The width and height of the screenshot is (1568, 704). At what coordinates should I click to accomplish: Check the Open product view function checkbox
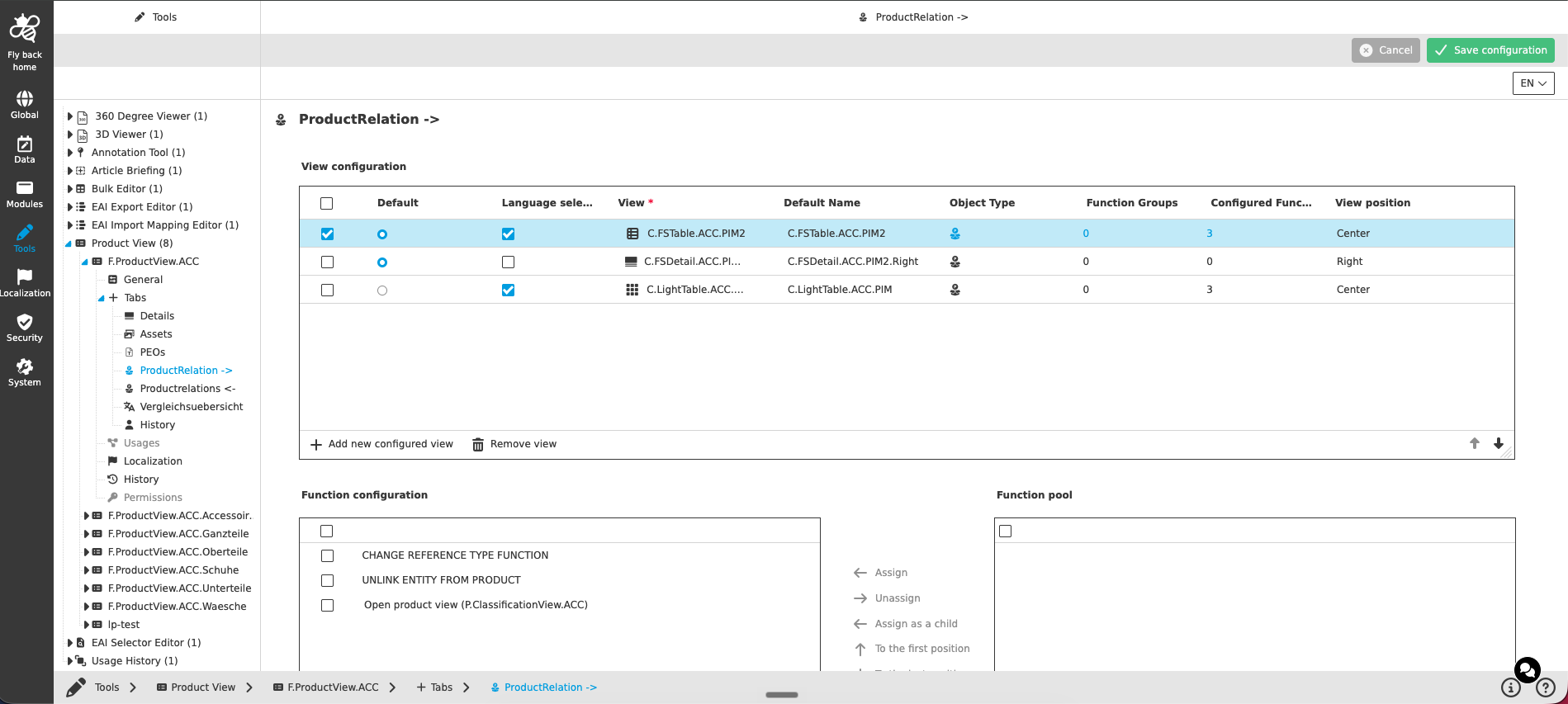pyautogui.click(x=328, y=606)
